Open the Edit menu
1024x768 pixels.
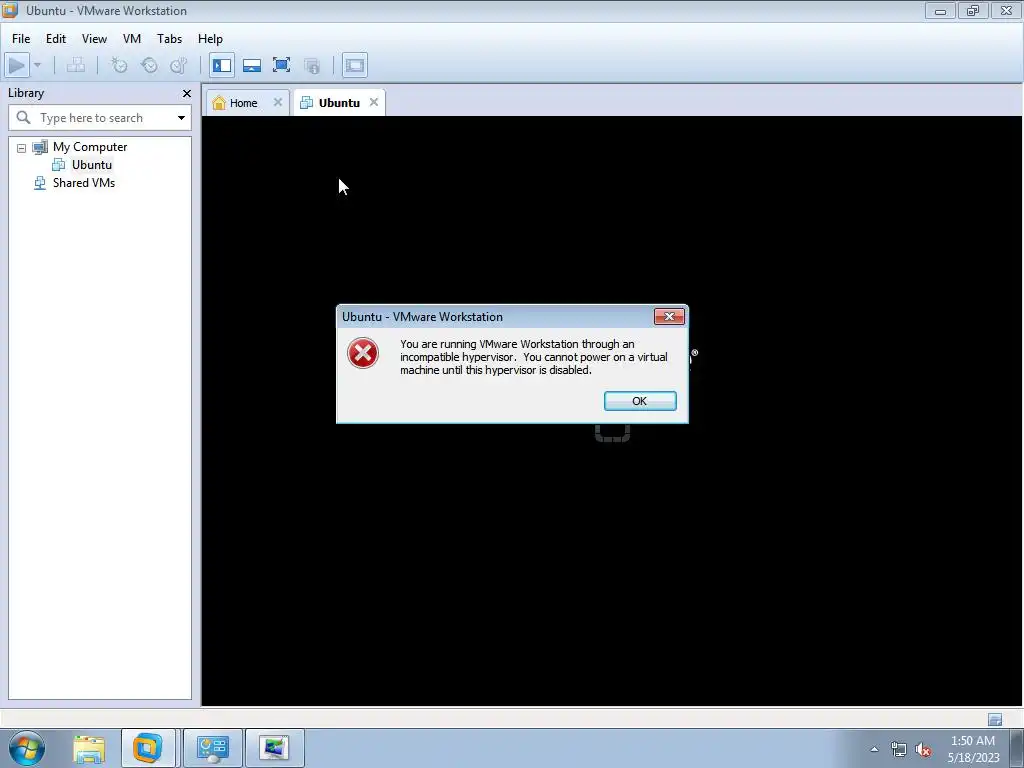[56, 39]
